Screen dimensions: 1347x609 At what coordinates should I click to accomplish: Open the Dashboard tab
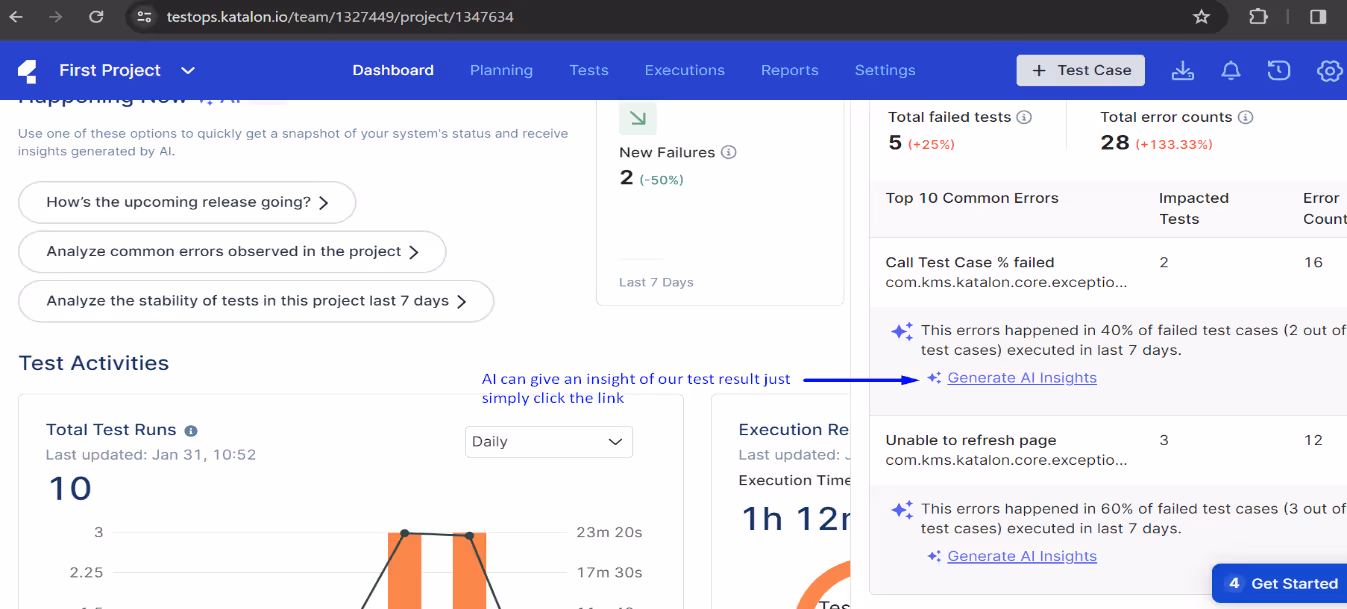coord(393,70)
